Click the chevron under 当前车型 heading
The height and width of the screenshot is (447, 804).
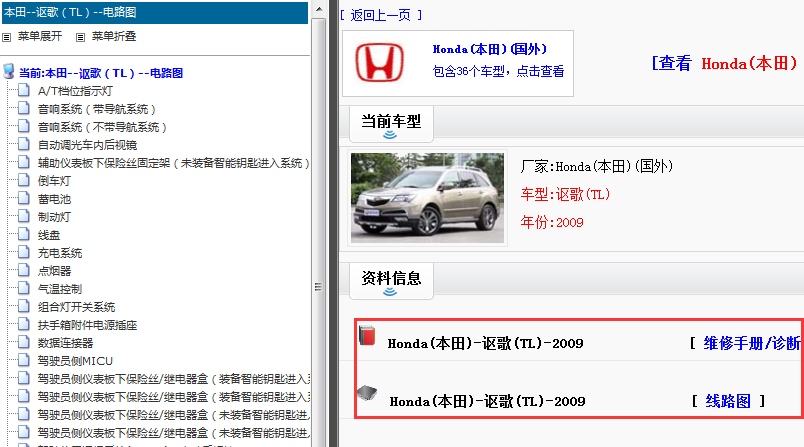click(x=390, y=135)
